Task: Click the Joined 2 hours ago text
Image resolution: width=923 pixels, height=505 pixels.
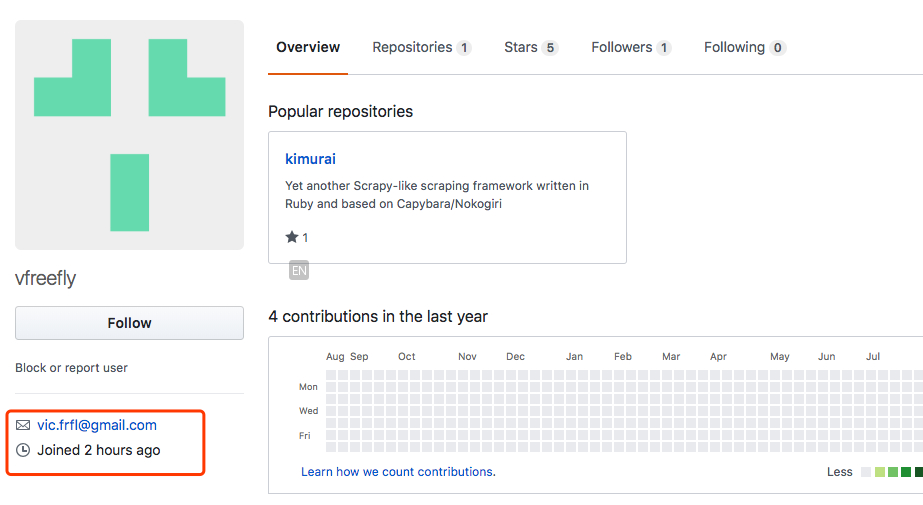Action: [x=98, y=450]
